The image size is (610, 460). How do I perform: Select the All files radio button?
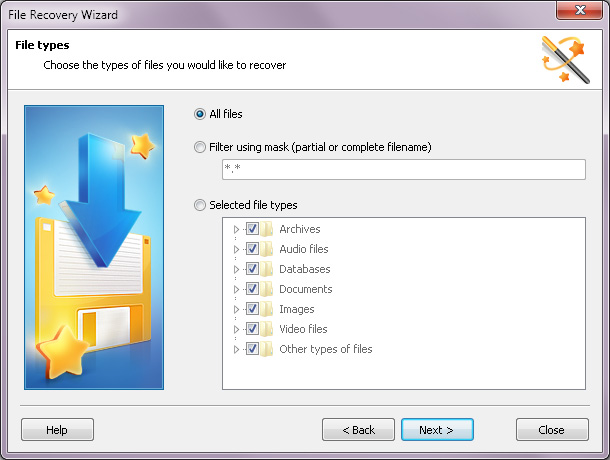tap(200, 114)
